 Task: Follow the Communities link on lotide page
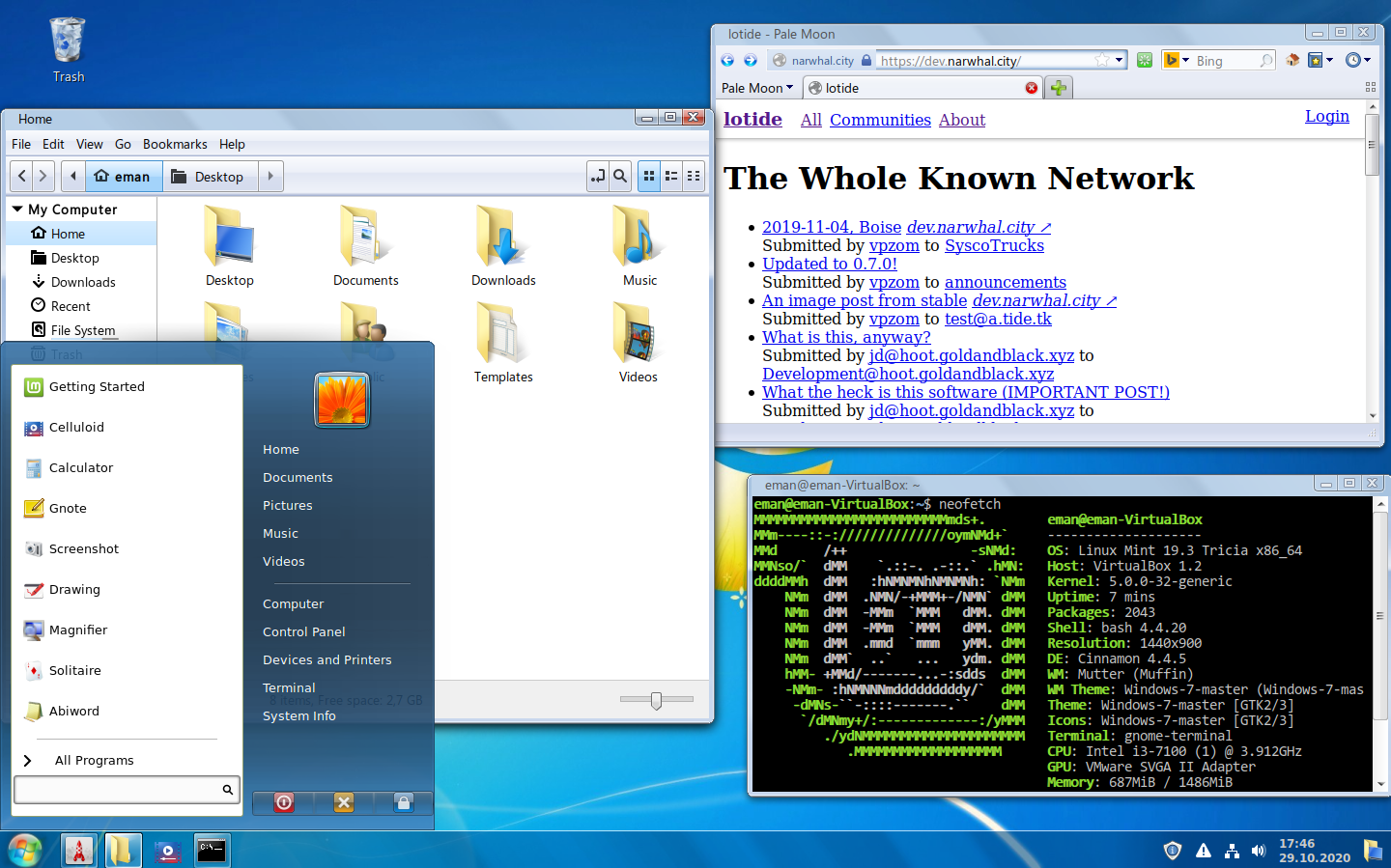pos(880,120)
